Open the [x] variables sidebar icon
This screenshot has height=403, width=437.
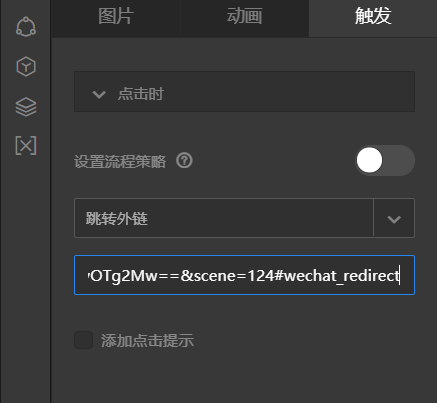coord(26,145)
